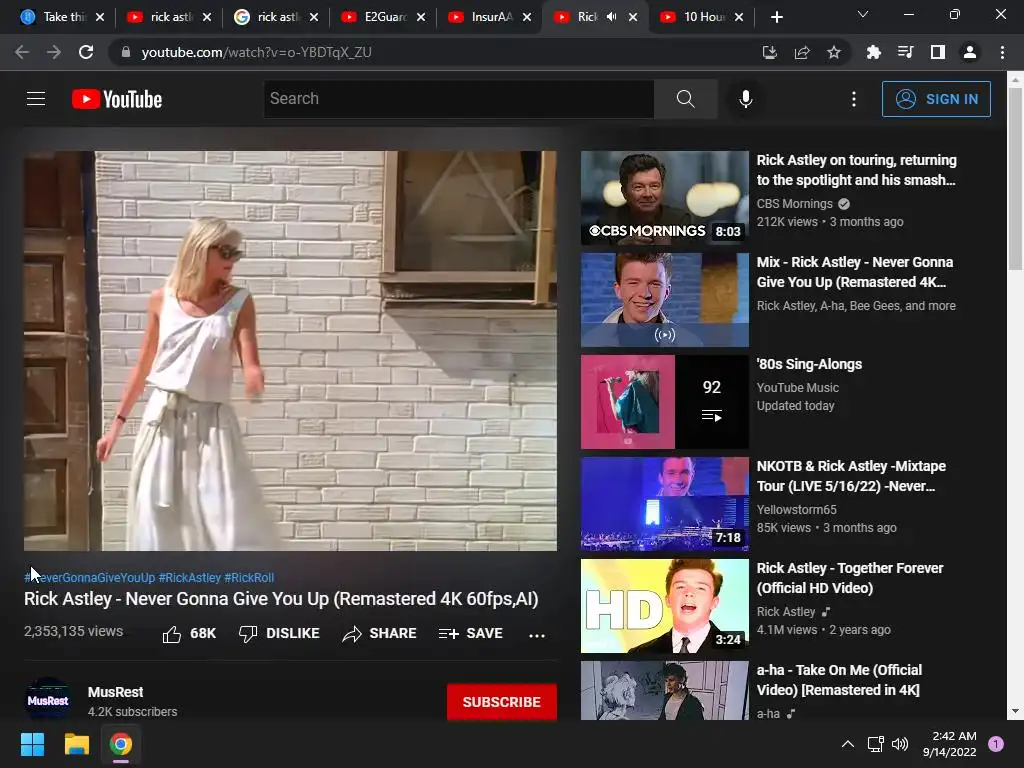Open Chrome profile icon
The height and width of the screenshot is (768, 1024).
pyautogui.click(x=970, y=52)
